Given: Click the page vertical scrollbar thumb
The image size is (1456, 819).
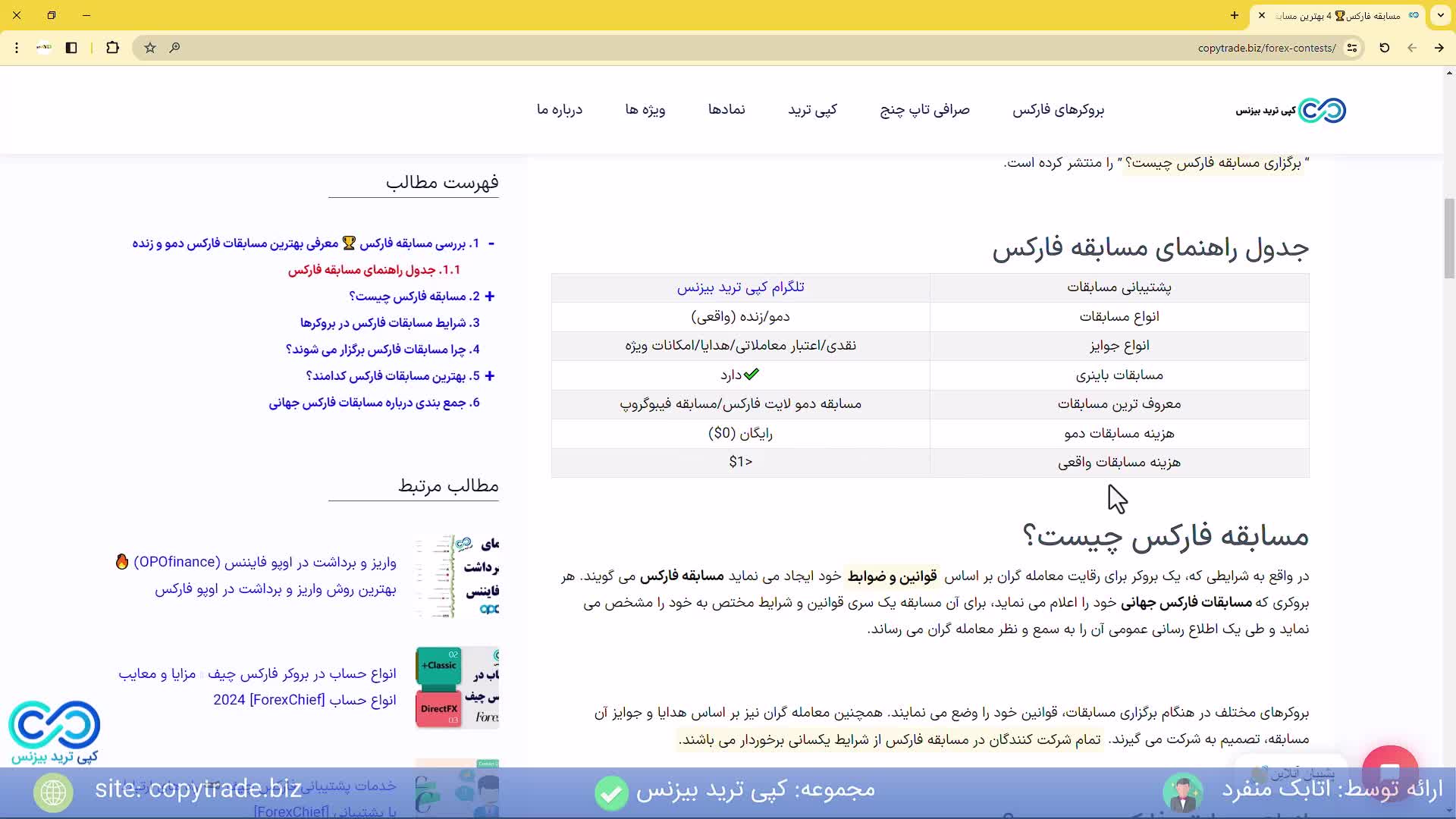Looking at the screenshot, I should (x=1449, y=238).
